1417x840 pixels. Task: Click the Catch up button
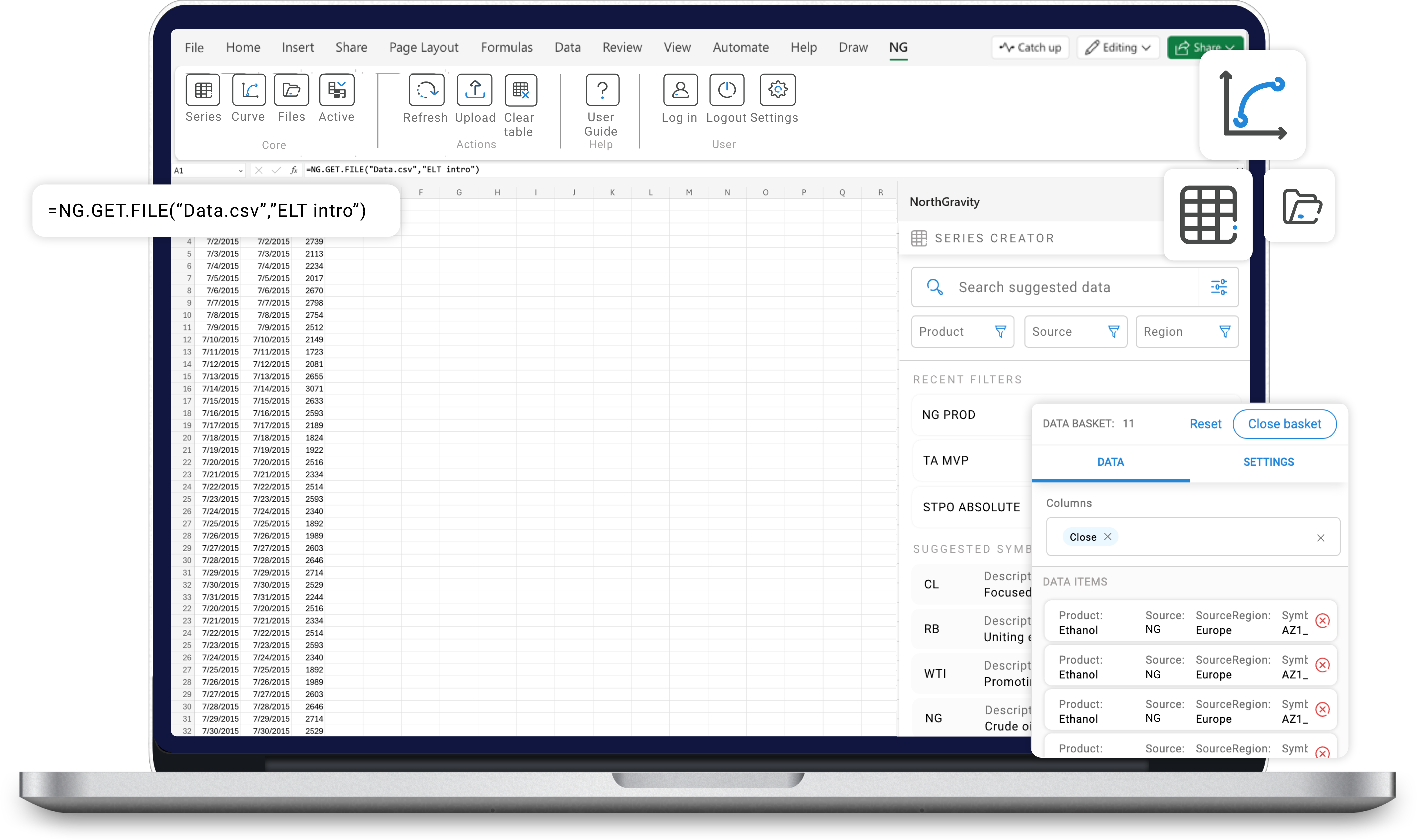point(1031,48)
